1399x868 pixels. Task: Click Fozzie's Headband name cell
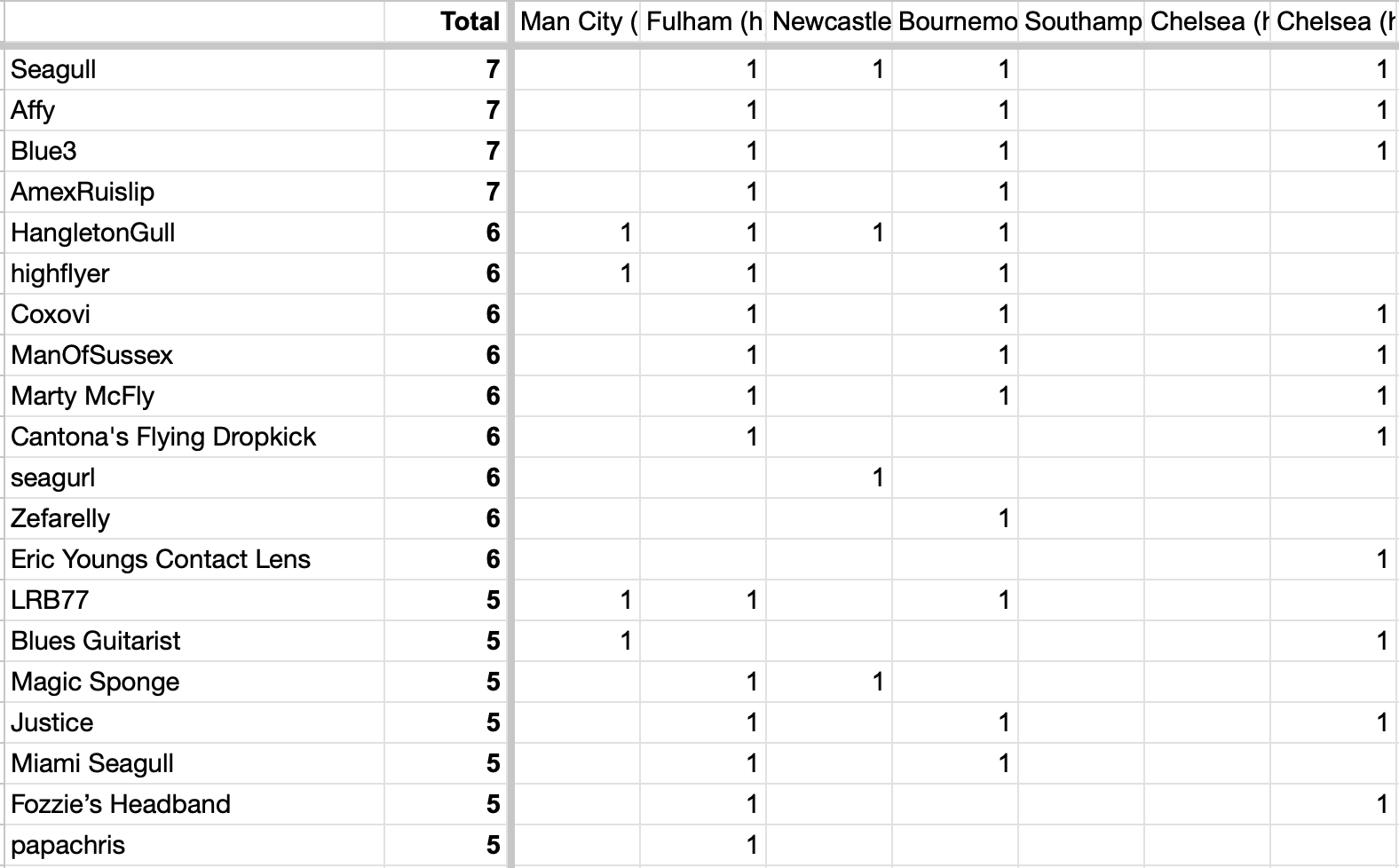coord(194,804)
